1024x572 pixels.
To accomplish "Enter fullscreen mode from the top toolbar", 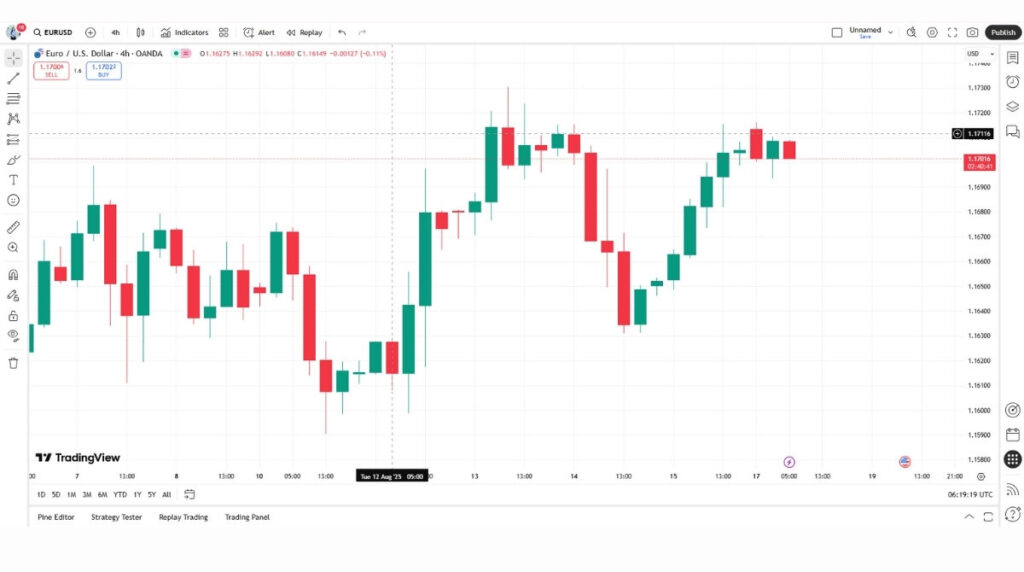I will pyautogui.click(x=952, y=32).
